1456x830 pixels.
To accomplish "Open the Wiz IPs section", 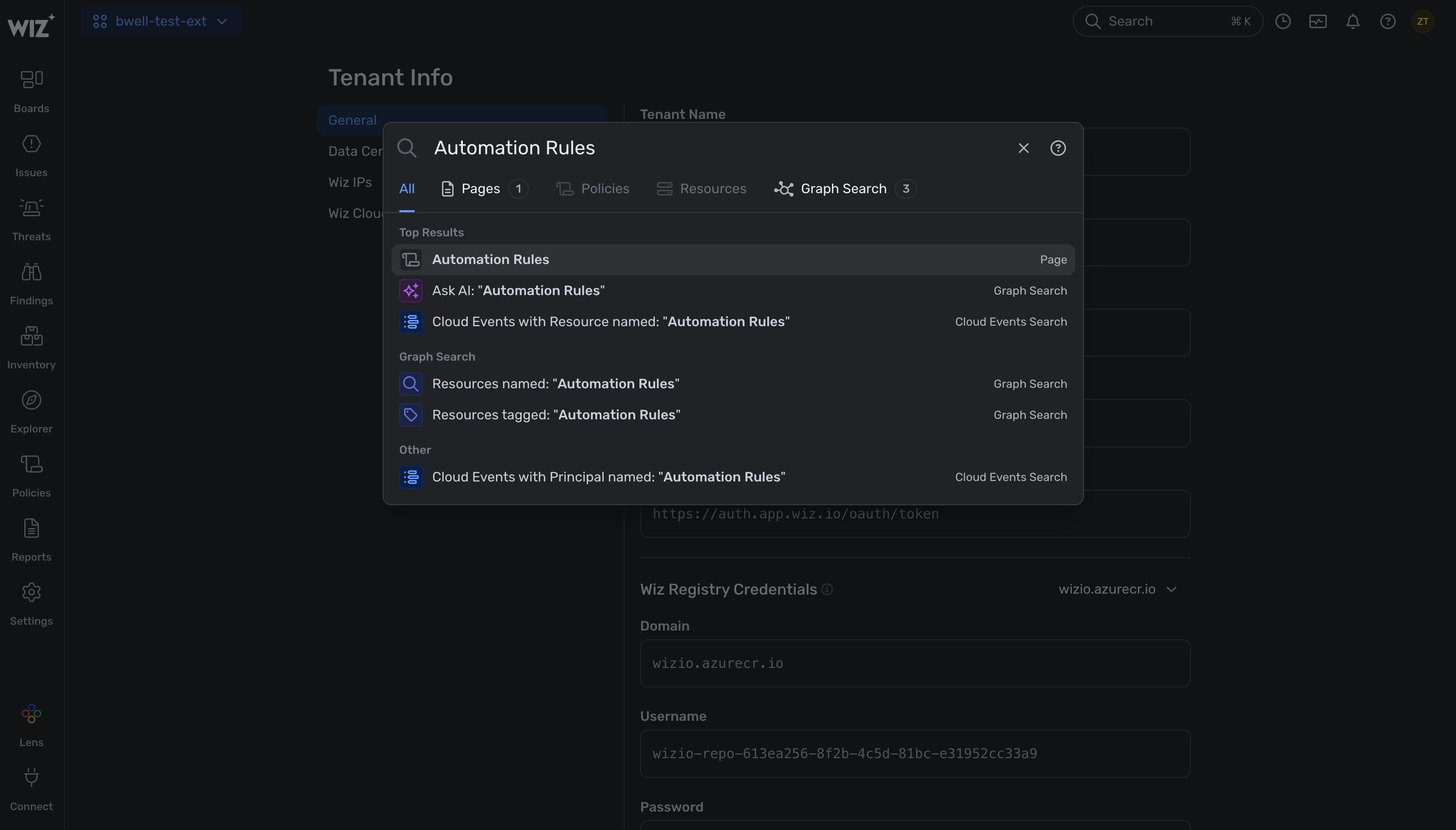I will (350, 183).
